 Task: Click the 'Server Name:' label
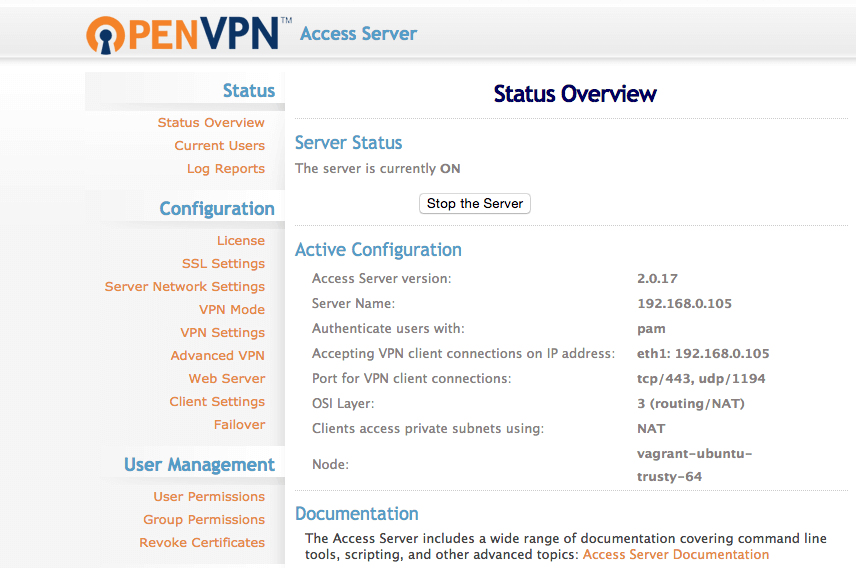pos(353,304)
